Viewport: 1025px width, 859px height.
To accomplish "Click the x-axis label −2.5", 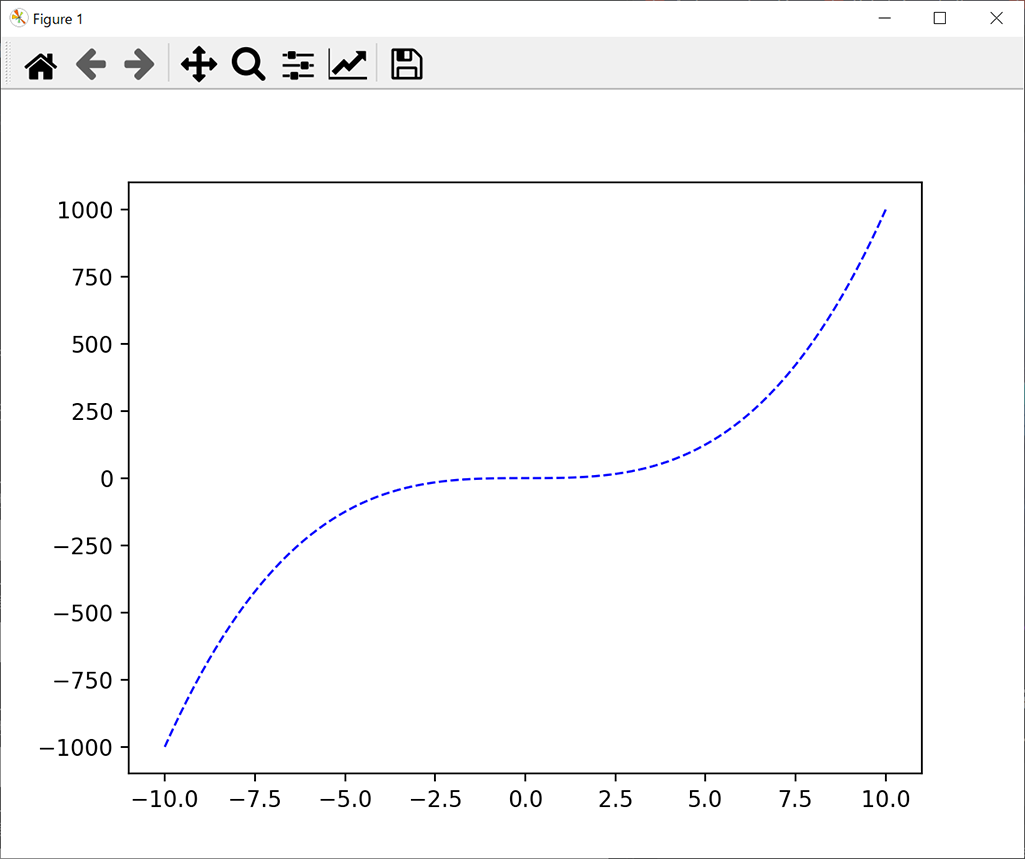I will tap(435, 799).
